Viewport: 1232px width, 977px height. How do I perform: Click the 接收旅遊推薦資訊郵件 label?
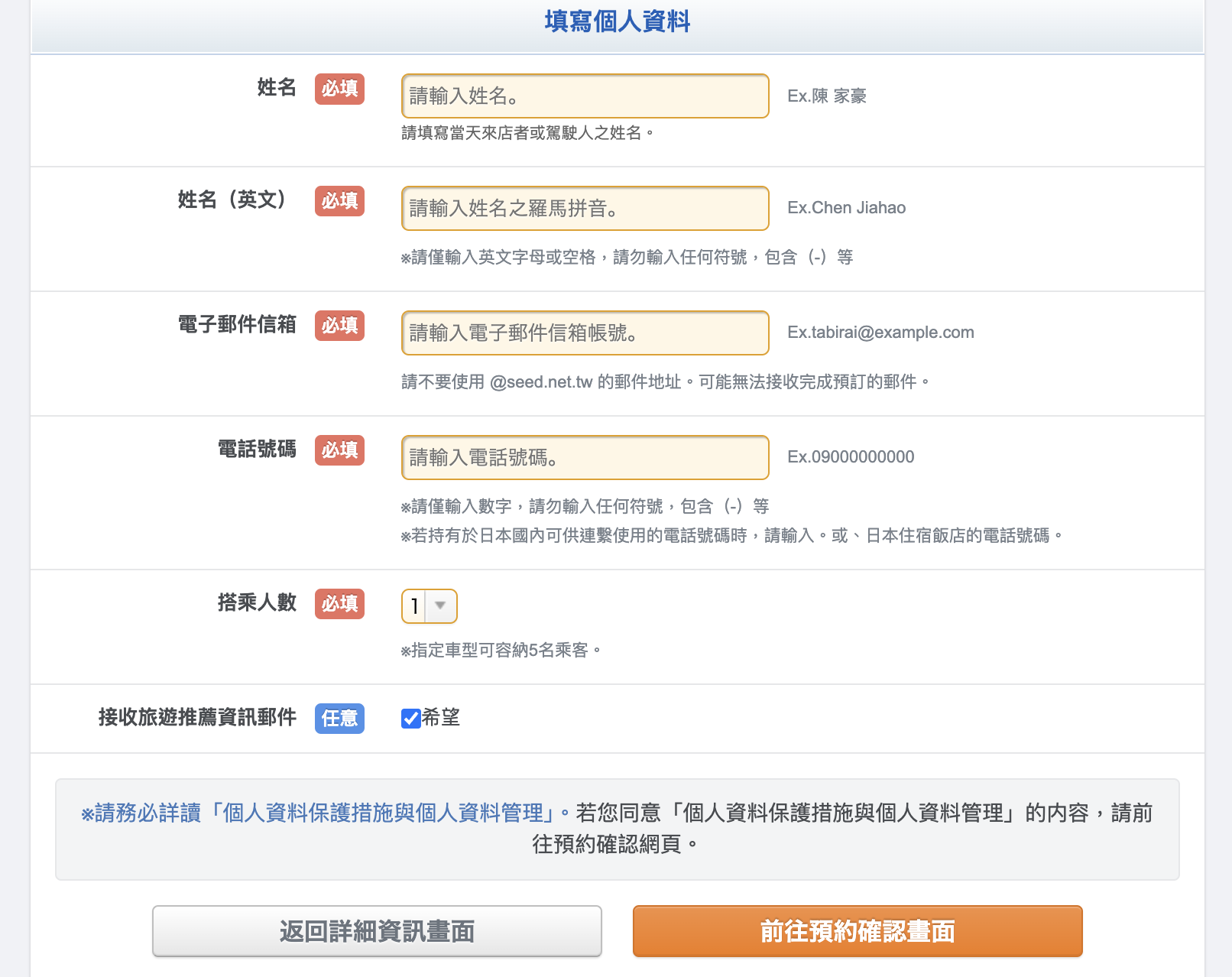coord(197,717)
